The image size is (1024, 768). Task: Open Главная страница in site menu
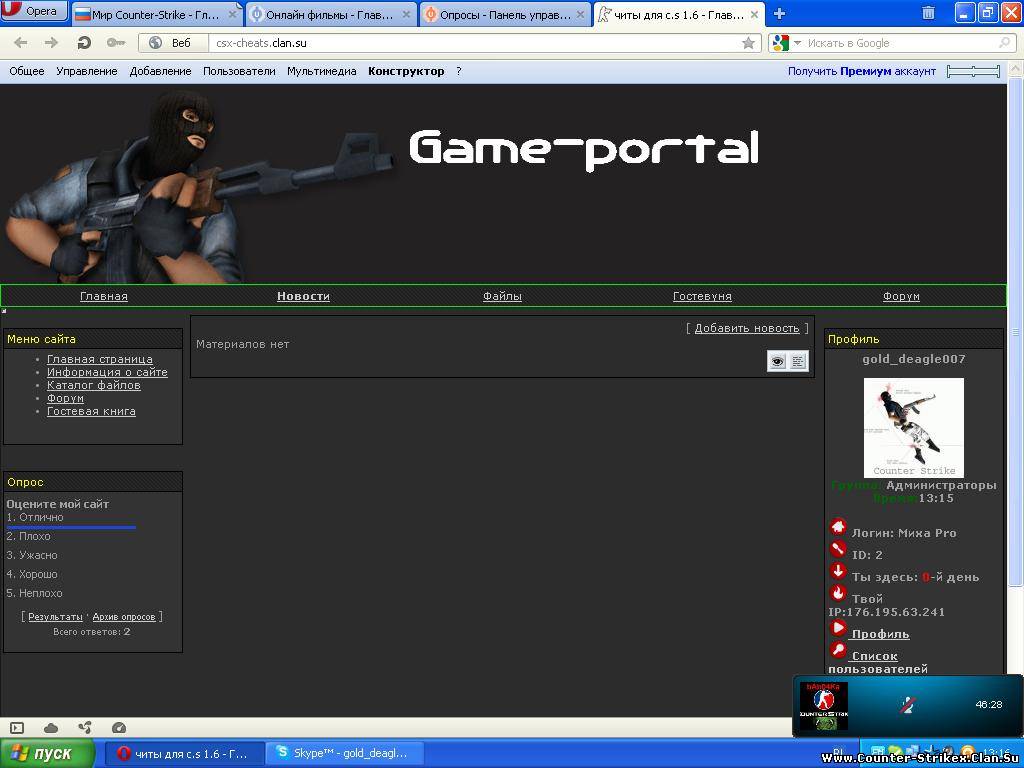(x=100, y=359)
